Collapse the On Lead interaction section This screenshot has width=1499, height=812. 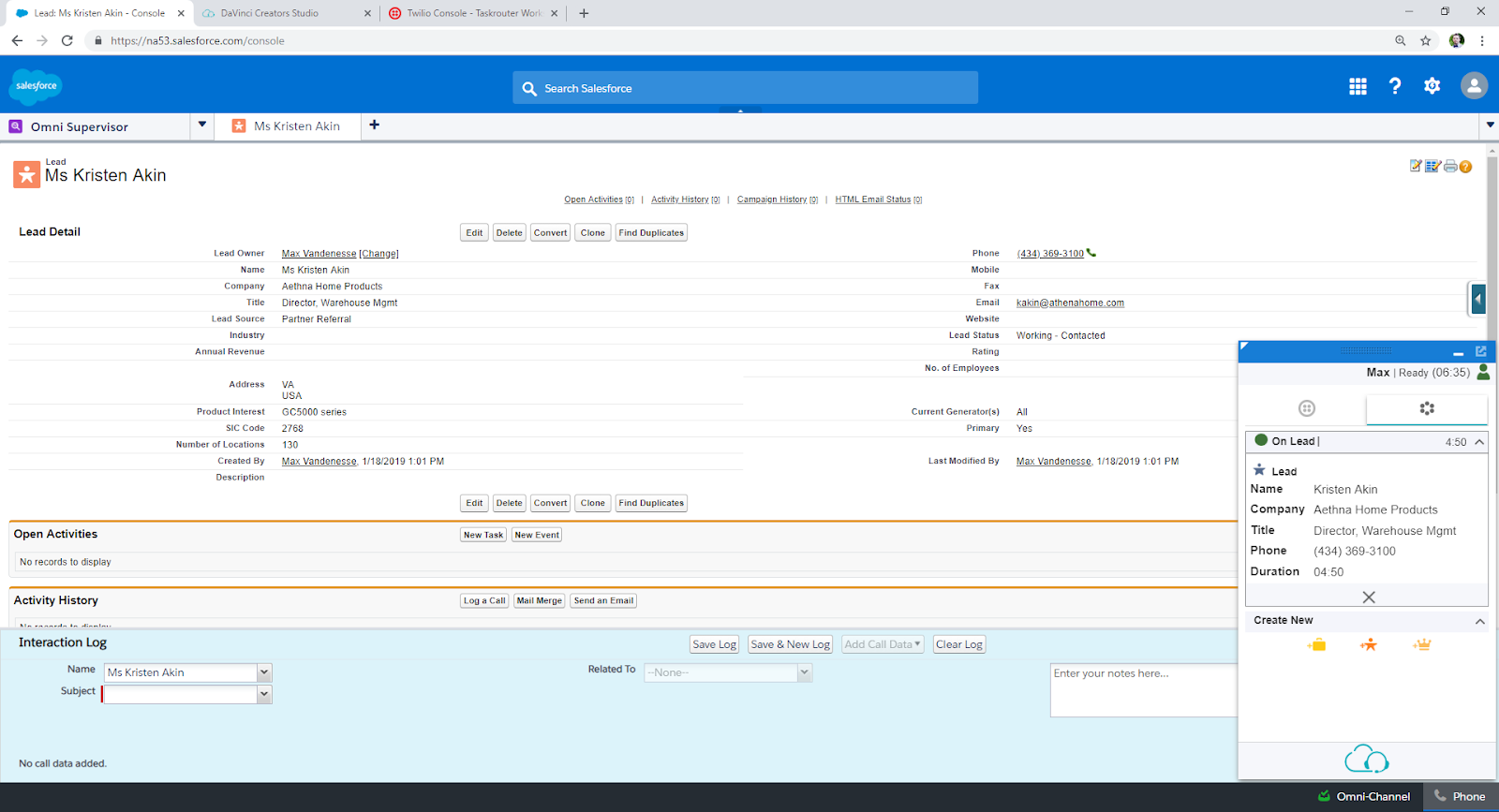[x=1479, y=442]
